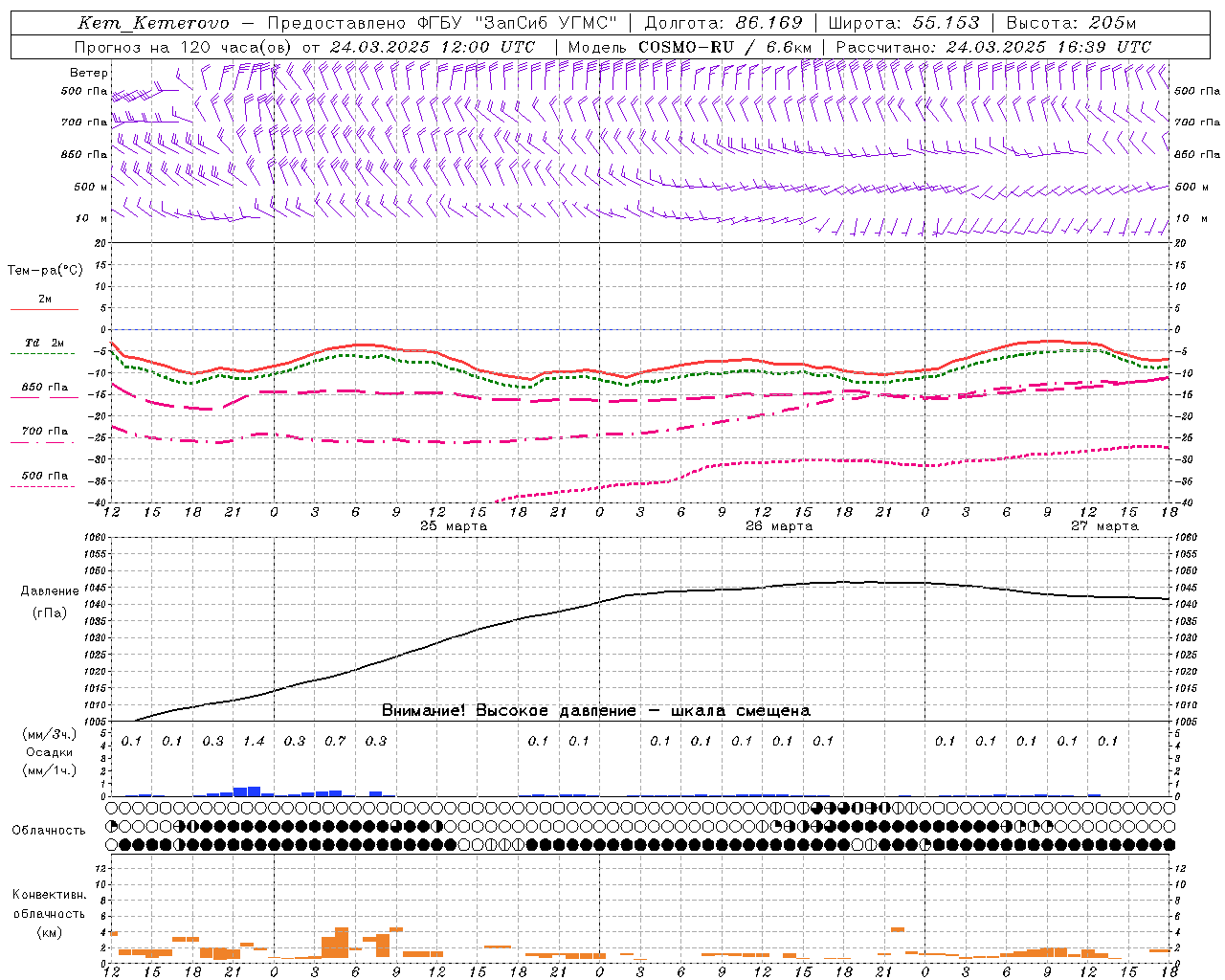Click the "(гПа)" pressure unit label
1225x980 pixels.
(49, 613)
